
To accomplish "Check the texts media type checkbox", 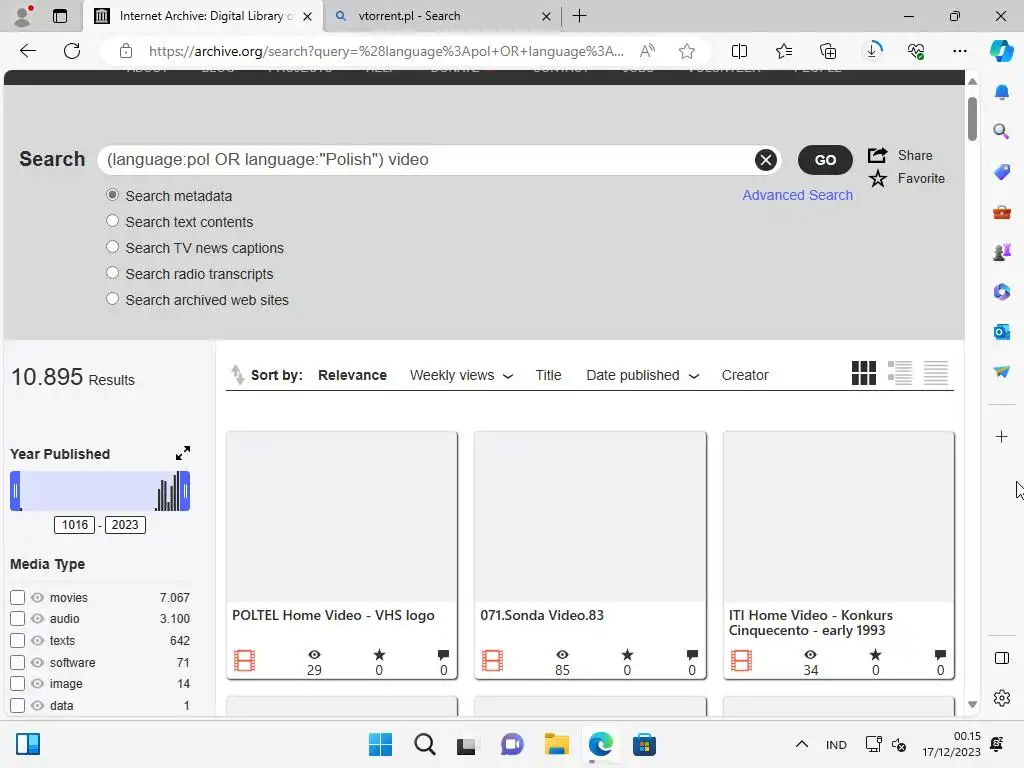I will tap(18, 641).
